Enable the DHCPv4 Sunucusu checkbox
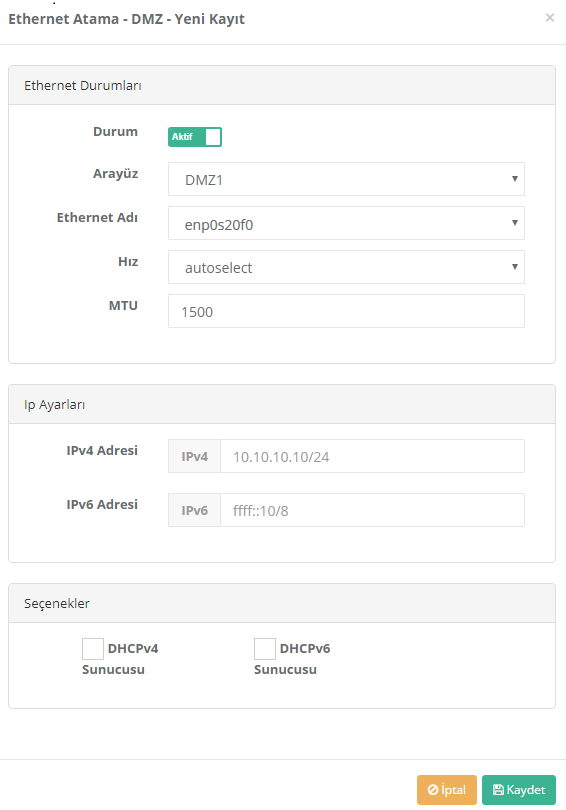Viewport: 566px width, 810px height. click(x=93, y=649)
